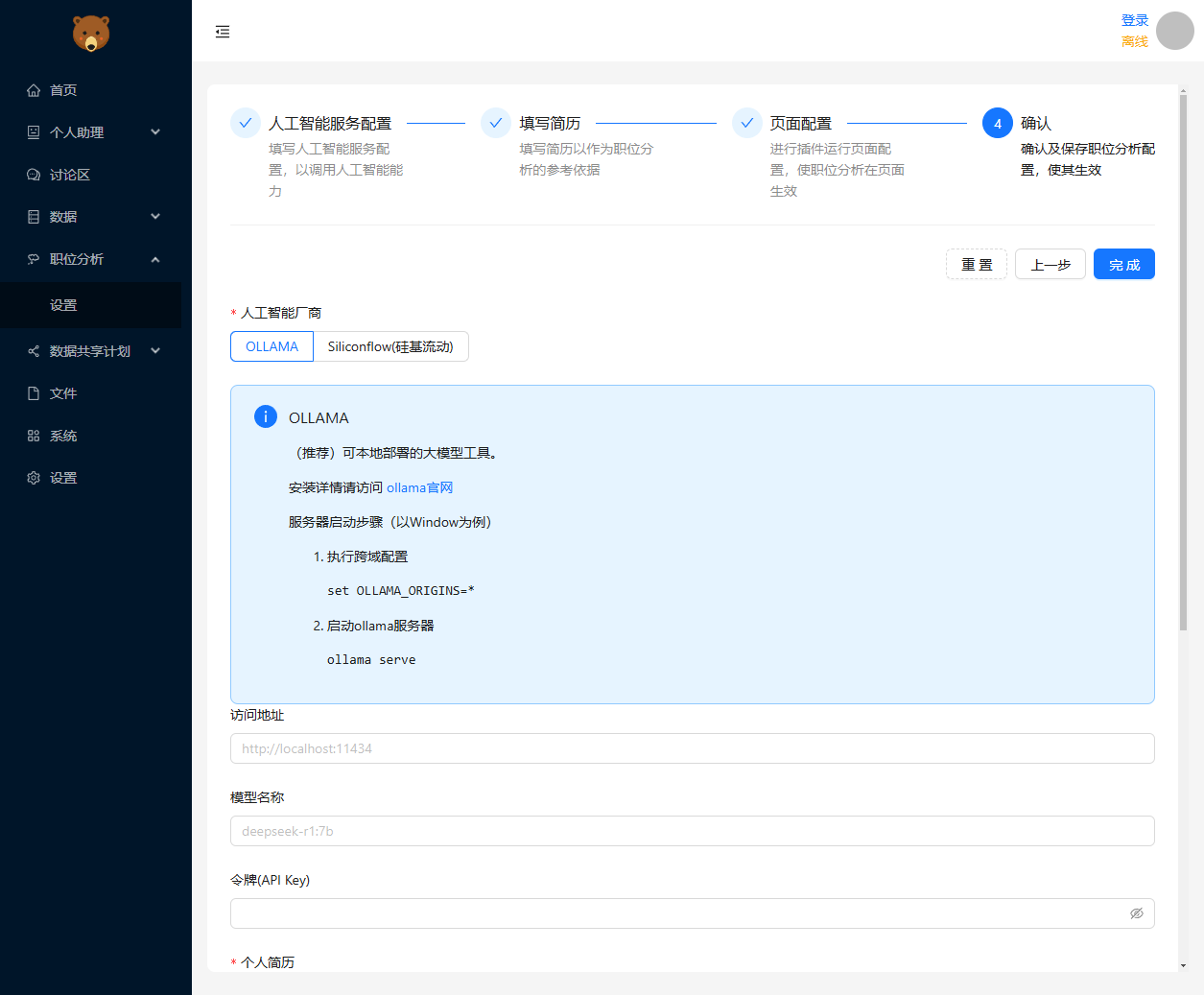Click the bottom 设置 gear icon

tap(34, 478)
